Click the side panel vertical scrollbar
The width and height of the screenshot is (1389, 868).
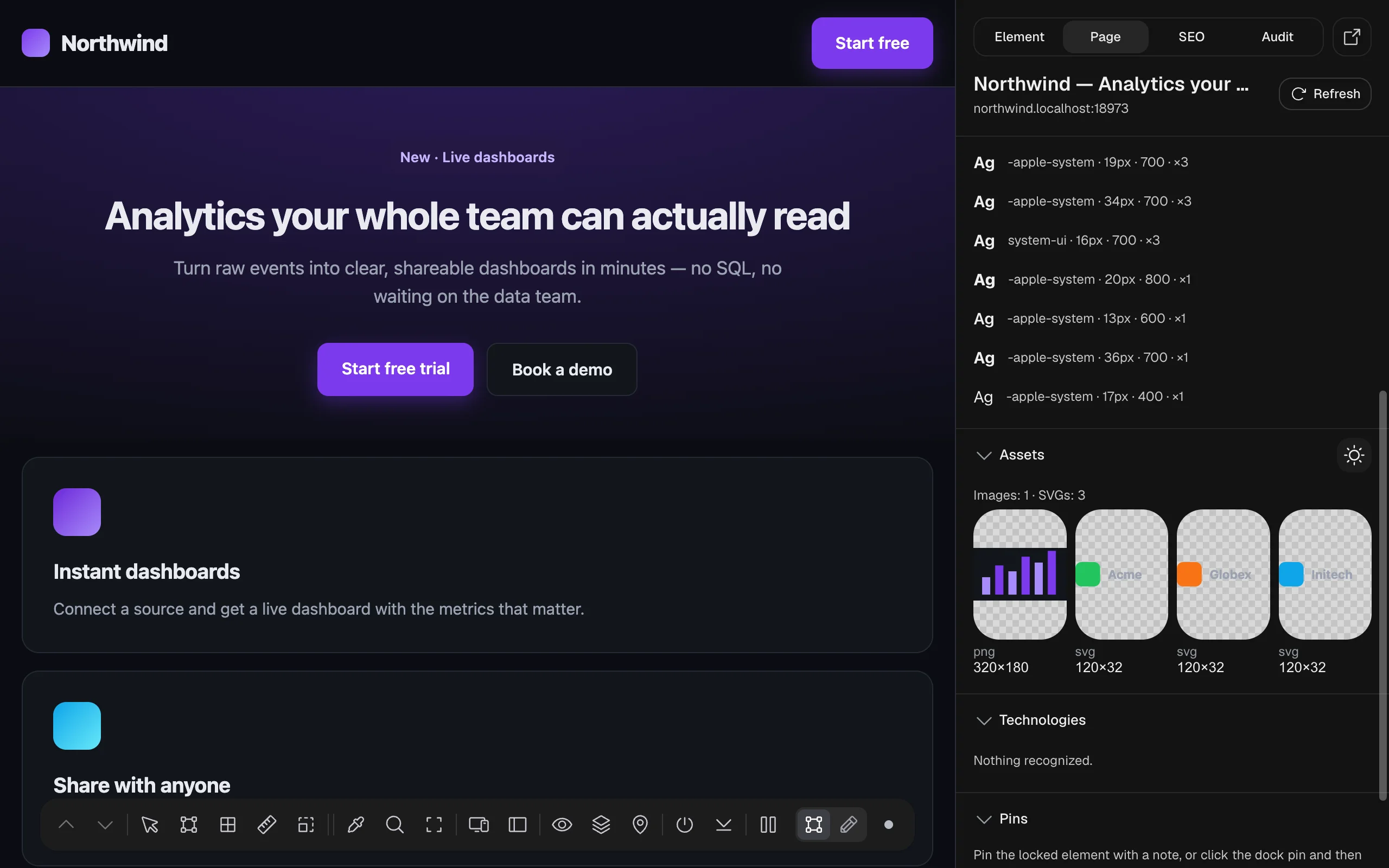click(x=1382, y=595)
